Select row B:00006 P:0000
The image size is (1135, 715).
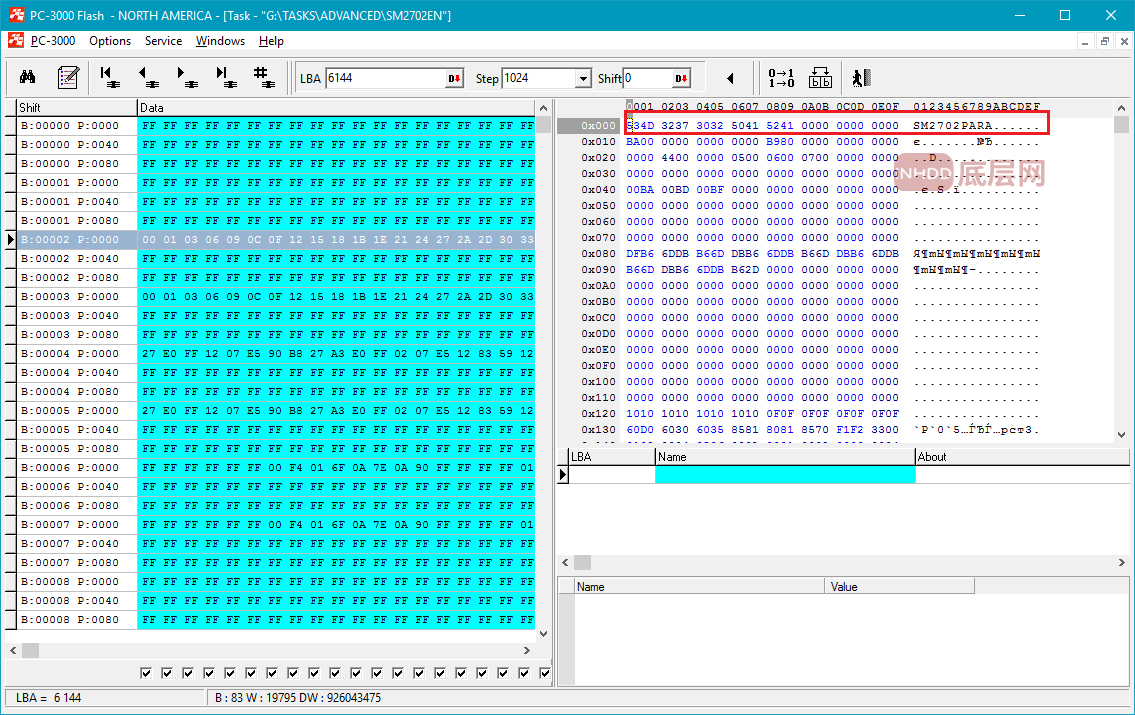(x=276, y=468)
